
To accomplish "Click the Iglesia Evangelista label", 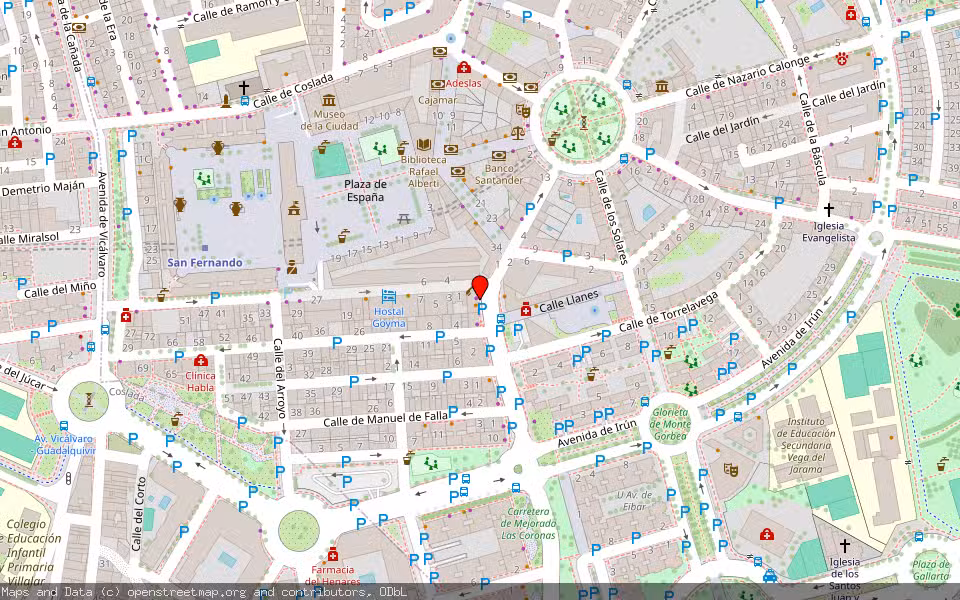I will pos(828,231).
